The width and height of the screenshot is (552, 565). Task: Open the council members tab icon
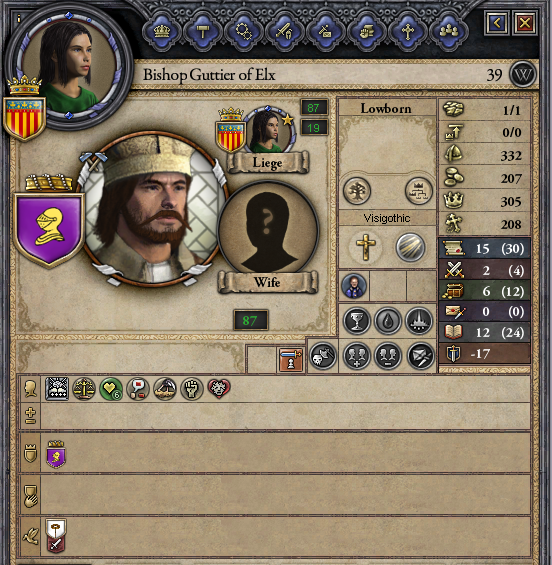pyautogui.click(x=449, y=31)
